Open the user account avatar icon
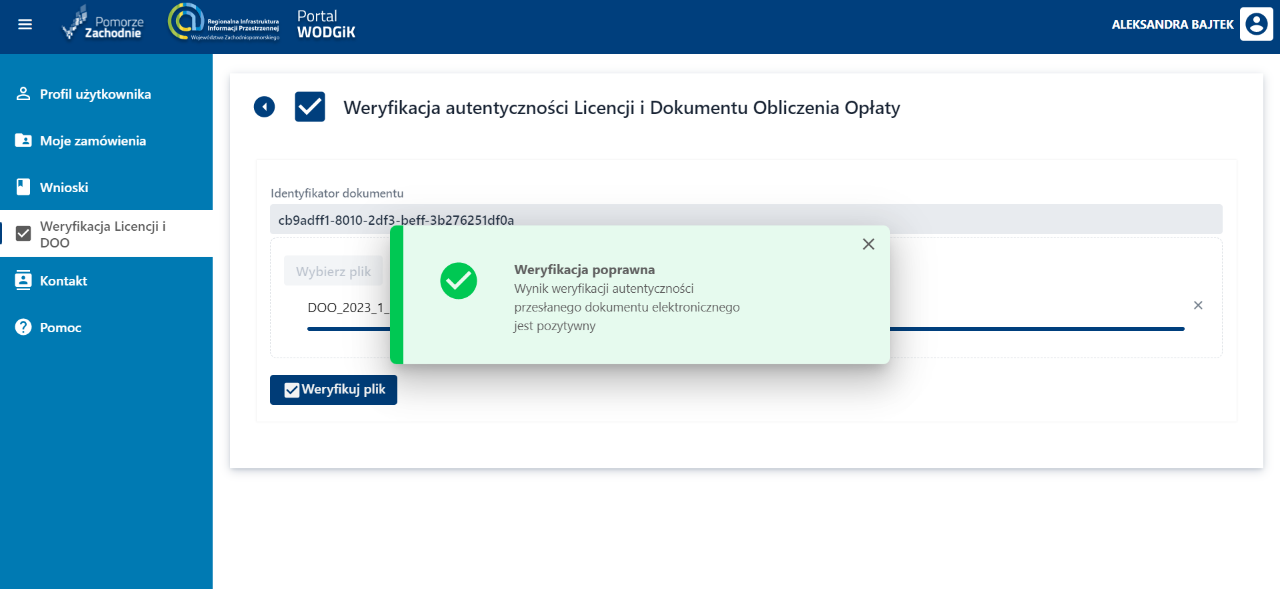Viewport: 1280px width, 589px height. pos(1256,24)
